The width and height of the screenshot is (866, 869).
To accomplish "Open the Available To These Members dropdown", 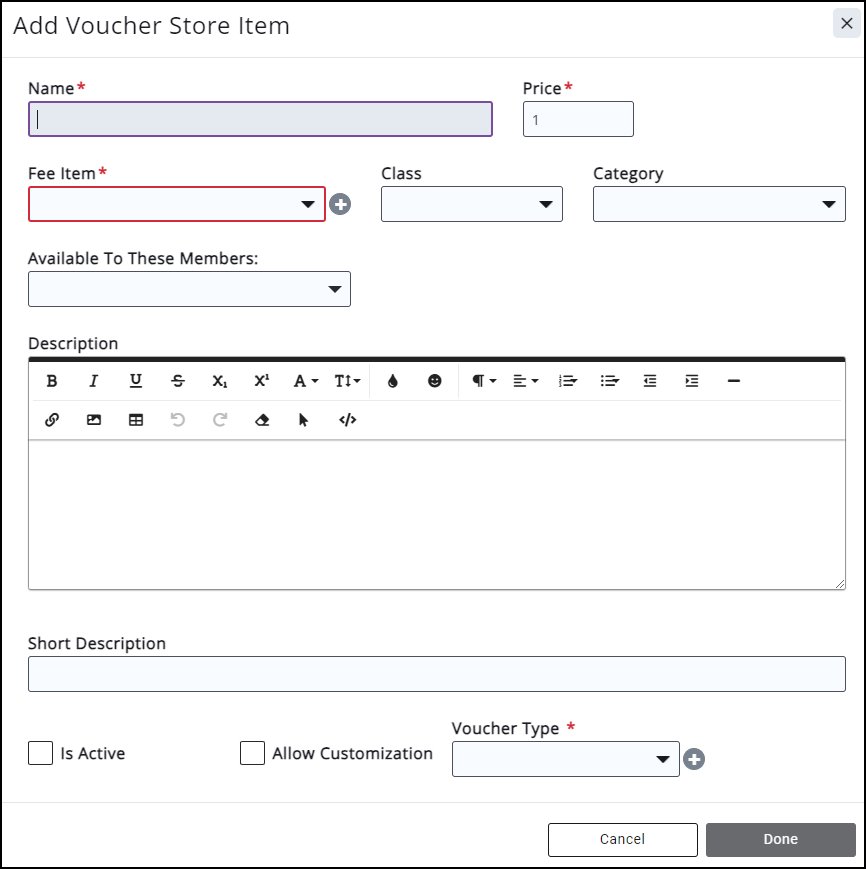I will pyautogui.click(x=189, y=289).
